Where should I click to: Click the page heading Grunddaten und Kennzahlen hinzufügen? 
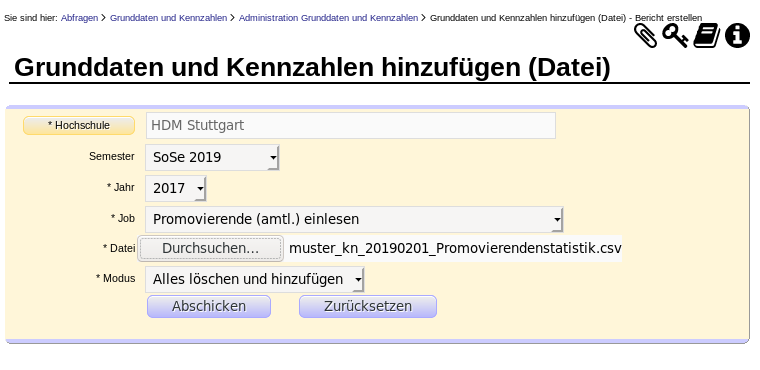tap(312, 67)
